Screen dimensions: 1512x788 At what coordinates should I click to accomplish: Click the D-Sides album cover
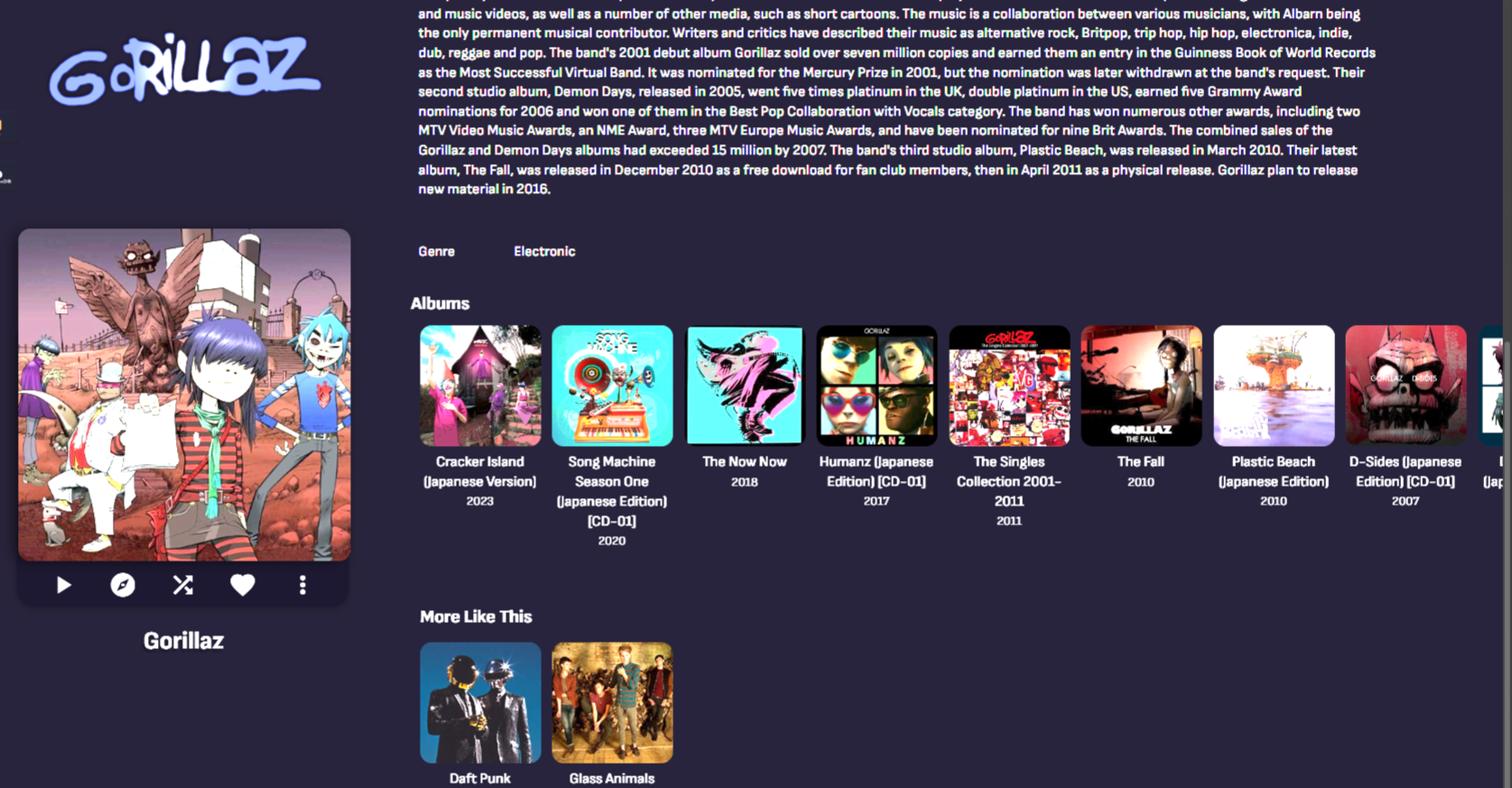click(x=1405, y=385)
